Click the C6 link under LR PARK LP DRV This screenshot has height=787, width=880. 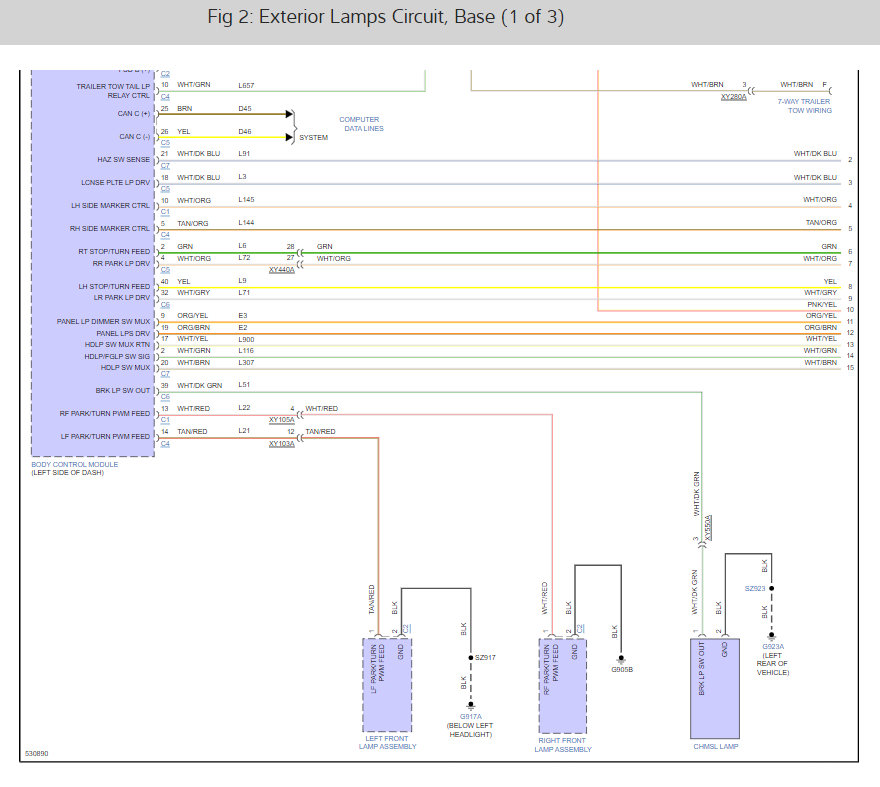point(165,305)
